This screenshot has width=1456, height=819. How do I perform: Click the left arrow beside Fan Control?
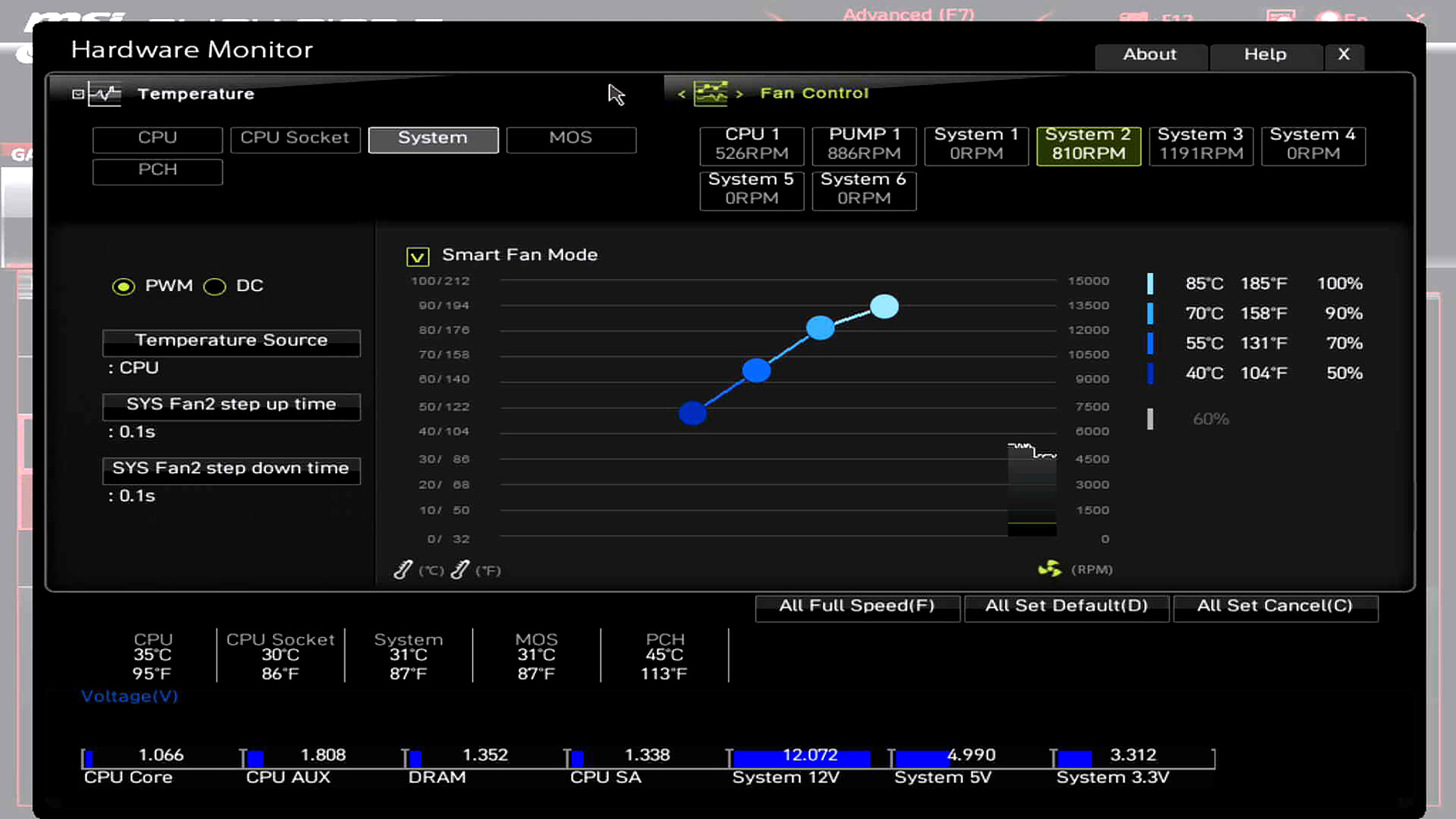click(x=682, y=94)
